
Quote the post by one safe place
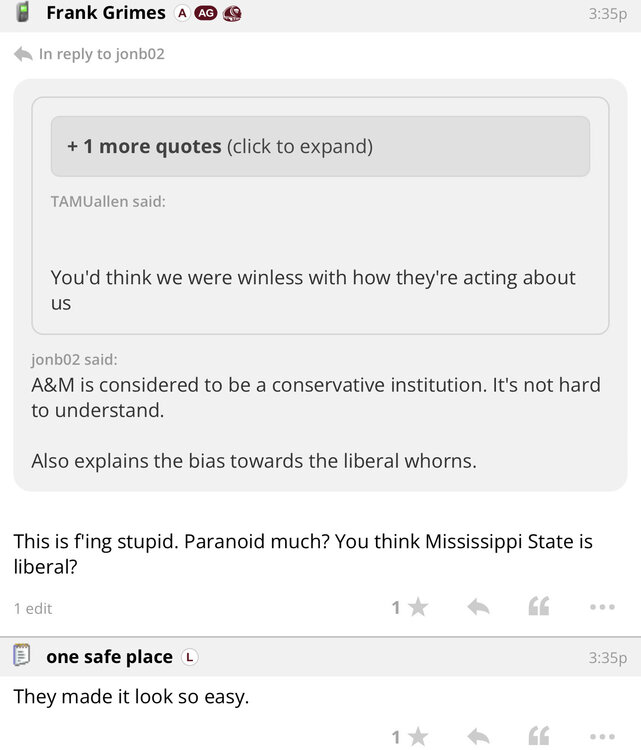538,738
